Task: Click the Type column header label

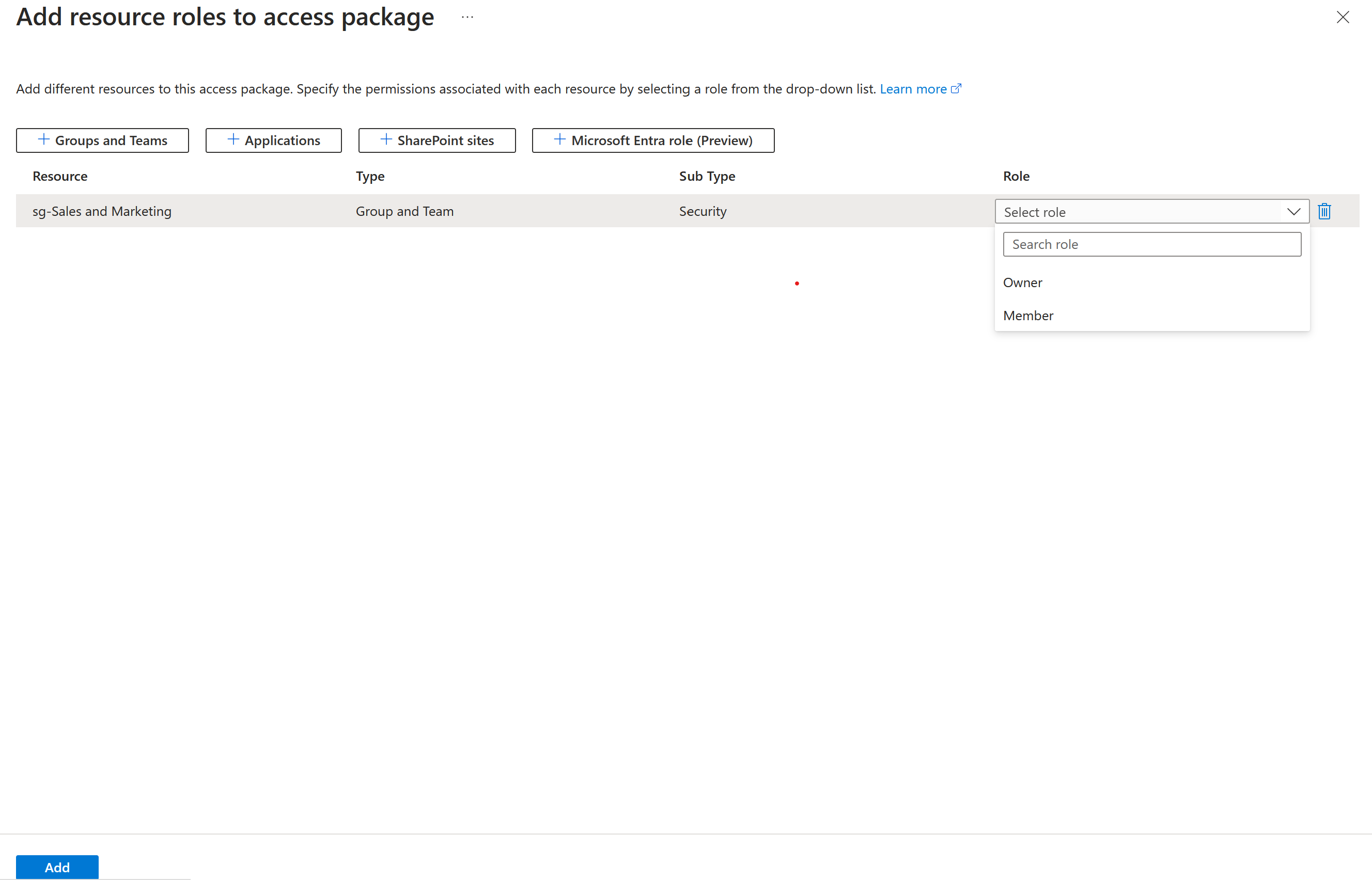Action: pos(370,176)
